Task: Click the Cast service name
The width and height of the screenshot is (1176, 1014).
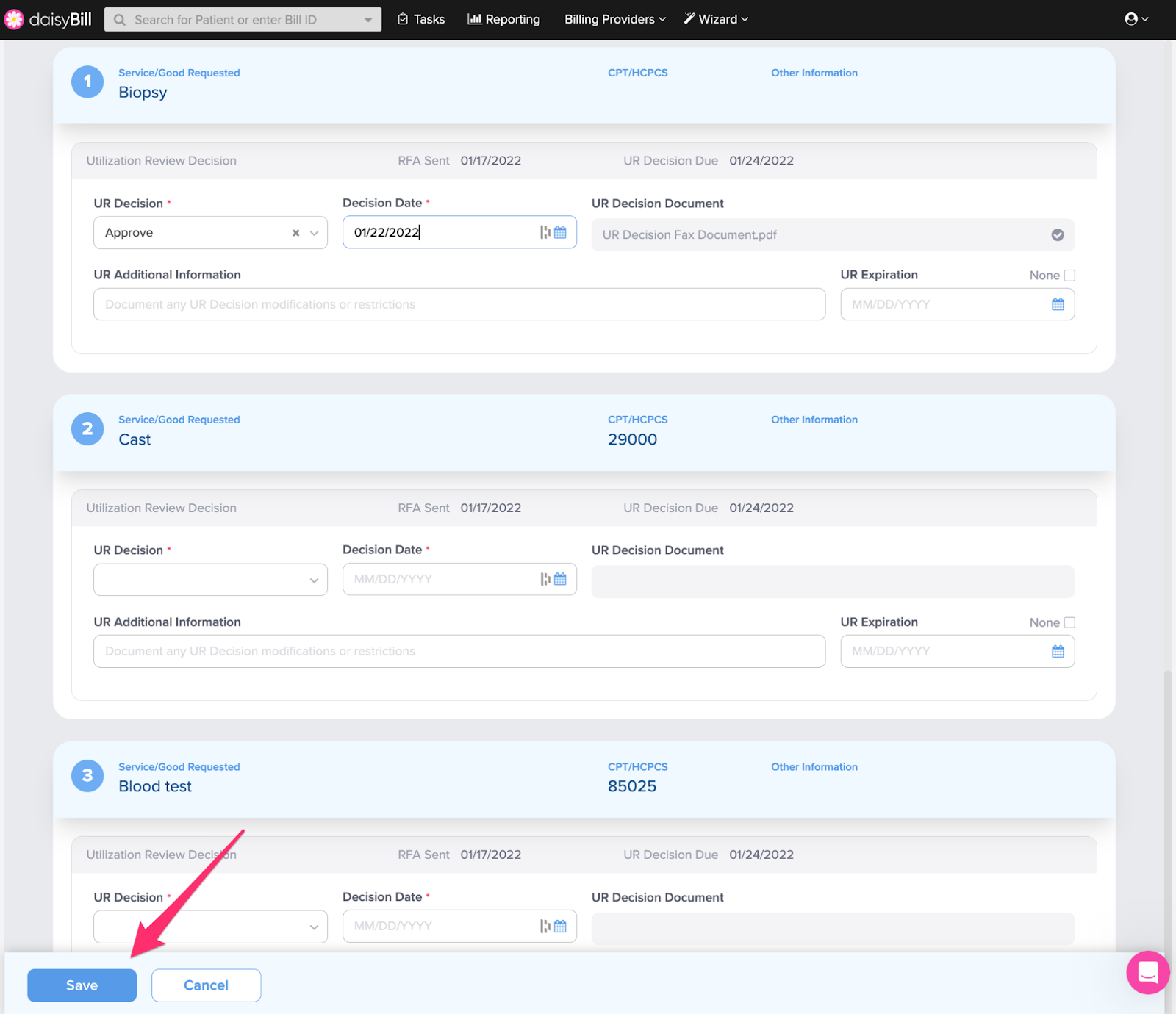Action: tap(135, 439)
